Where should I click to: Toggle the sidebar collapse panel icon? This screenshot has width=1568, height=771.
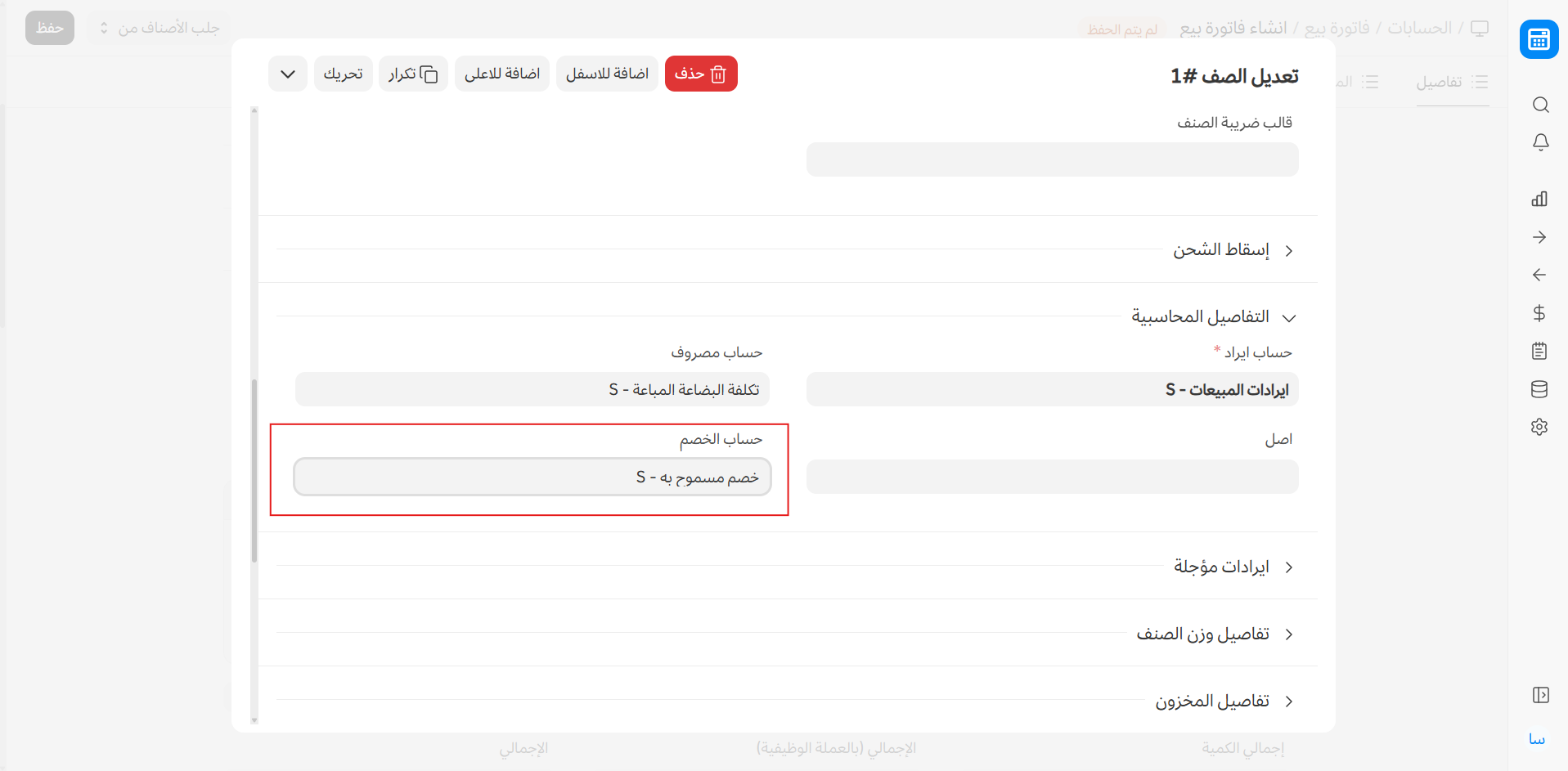pyautogui.click(x=1540, y=695)
